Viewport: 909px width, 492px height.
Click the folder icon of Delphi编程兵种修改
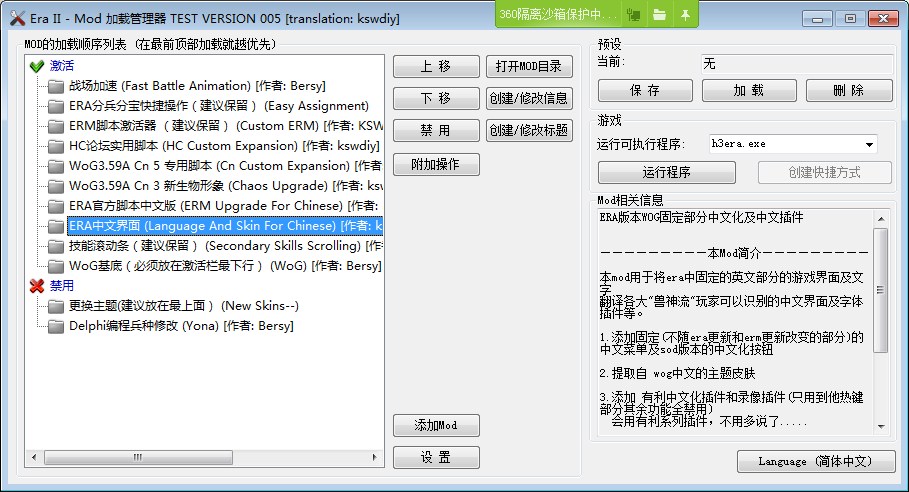click(56, 326)
